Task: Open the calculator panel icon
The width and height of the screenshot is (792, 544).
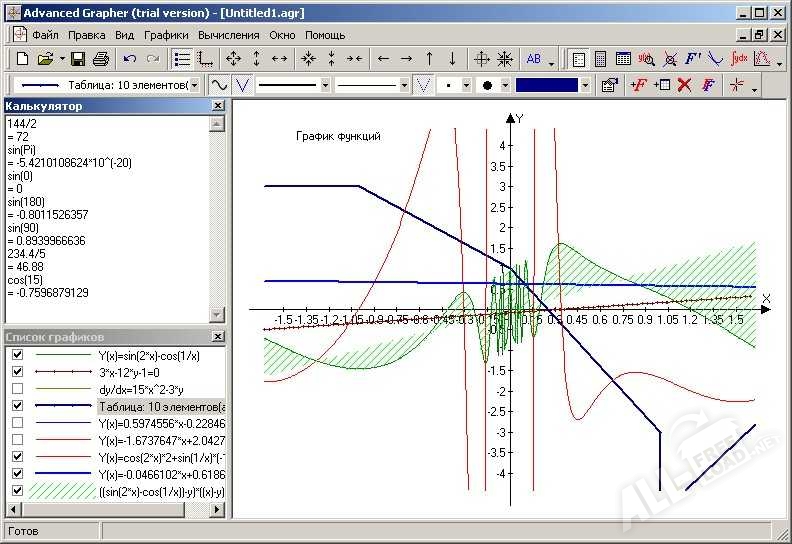Action: [601, 59]
